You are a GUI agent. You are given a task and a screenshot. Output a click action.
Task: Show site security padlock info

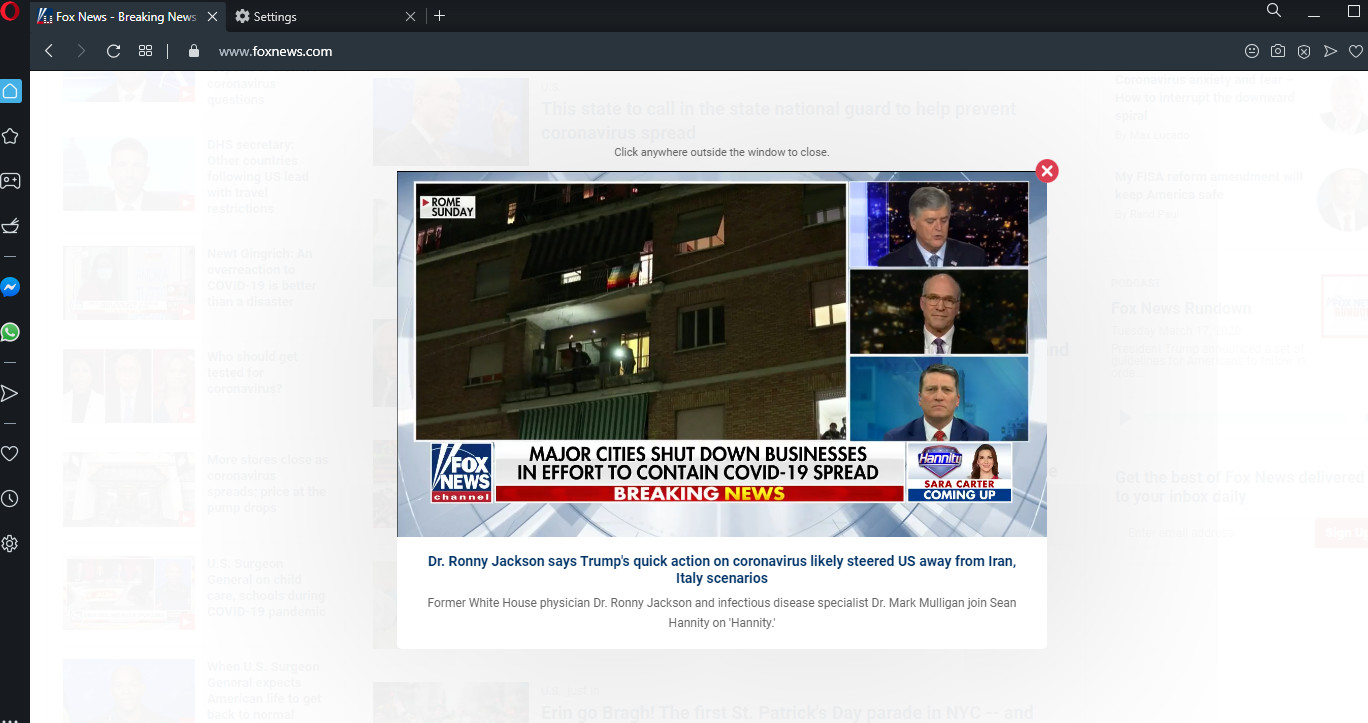tap(194, 51)
